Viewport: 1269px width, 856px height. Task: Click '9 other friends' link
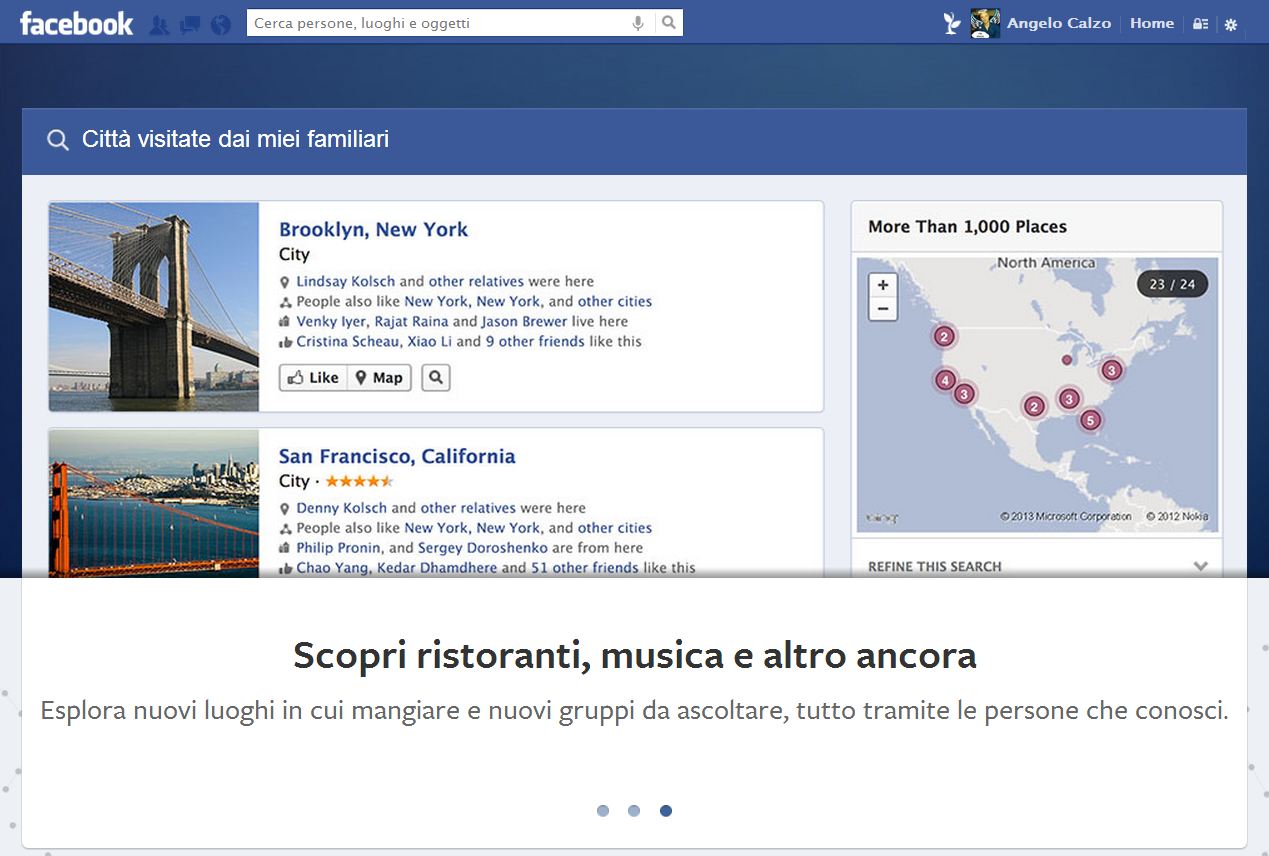click(x=535, y=341)
